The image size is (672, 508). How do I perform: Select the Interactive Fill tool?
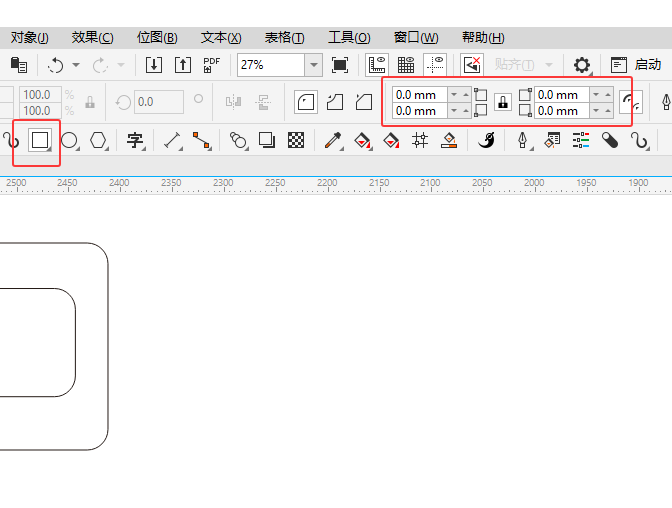(x=363, y=140)
